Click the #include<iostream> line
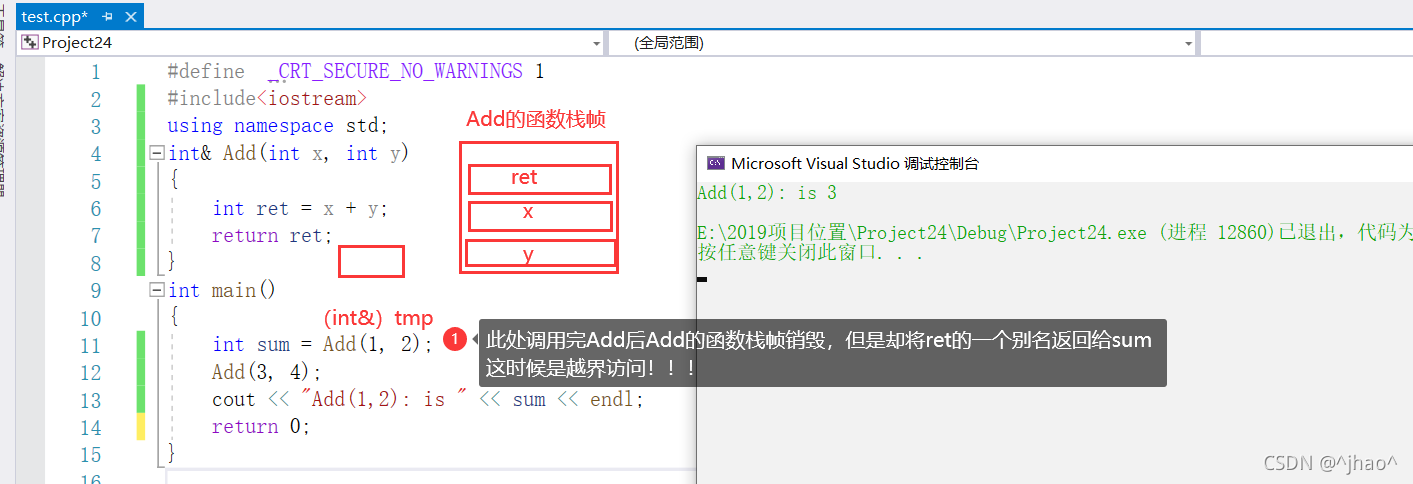 click(x=267, y=99)
